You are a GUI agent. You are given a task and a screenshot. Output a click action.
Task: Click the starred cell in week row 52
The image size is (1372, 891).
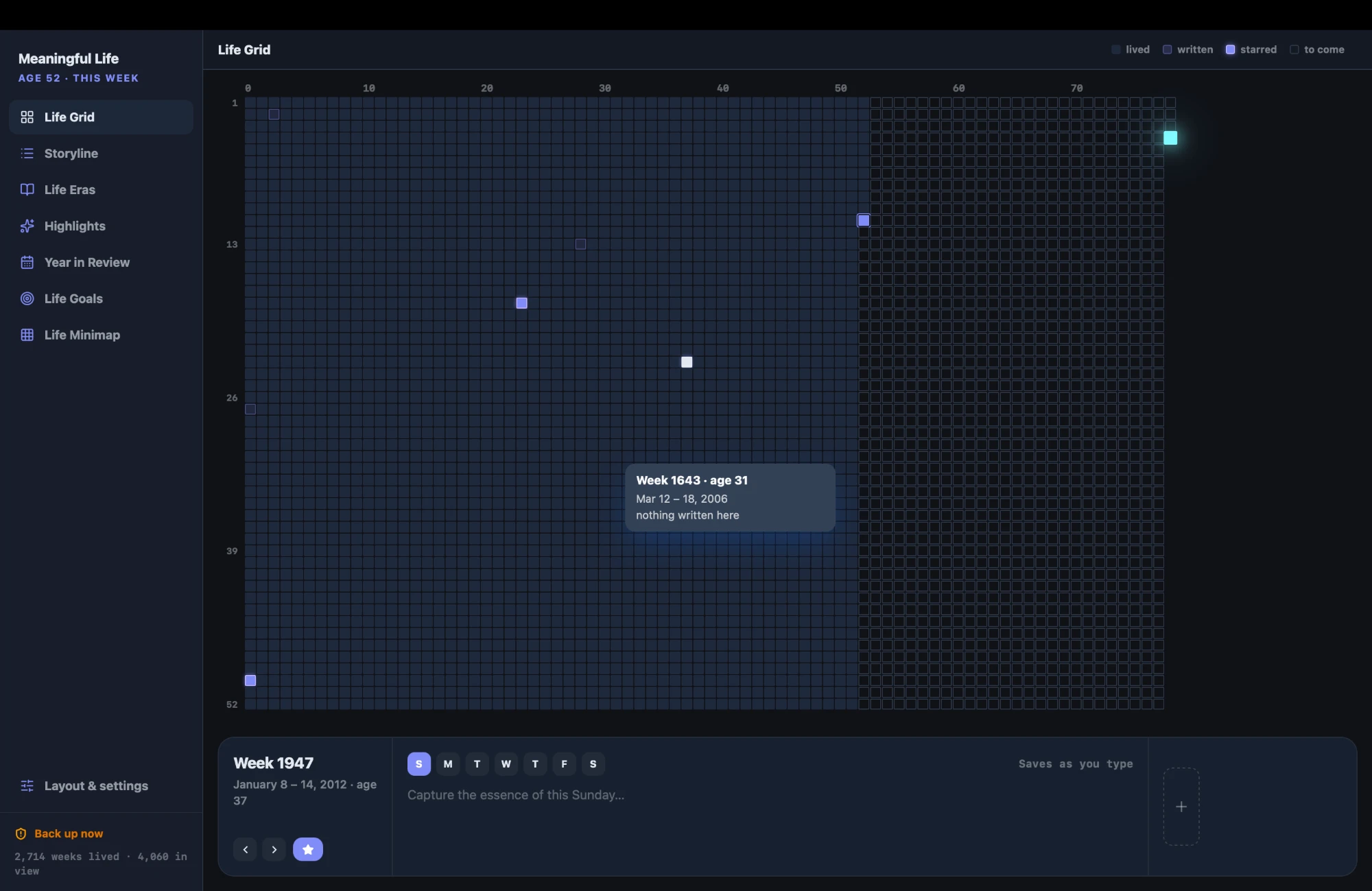[x=250, y=680]
